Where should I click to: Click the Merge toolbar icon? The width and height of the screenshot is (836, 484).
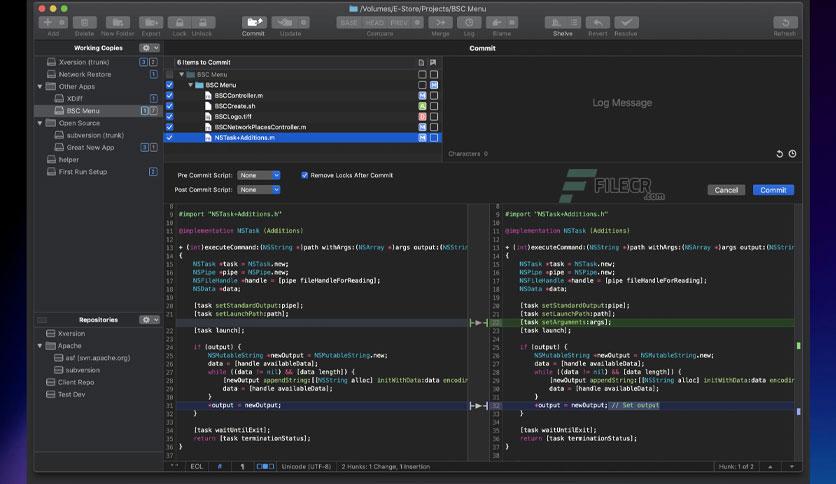pos(440,22)
